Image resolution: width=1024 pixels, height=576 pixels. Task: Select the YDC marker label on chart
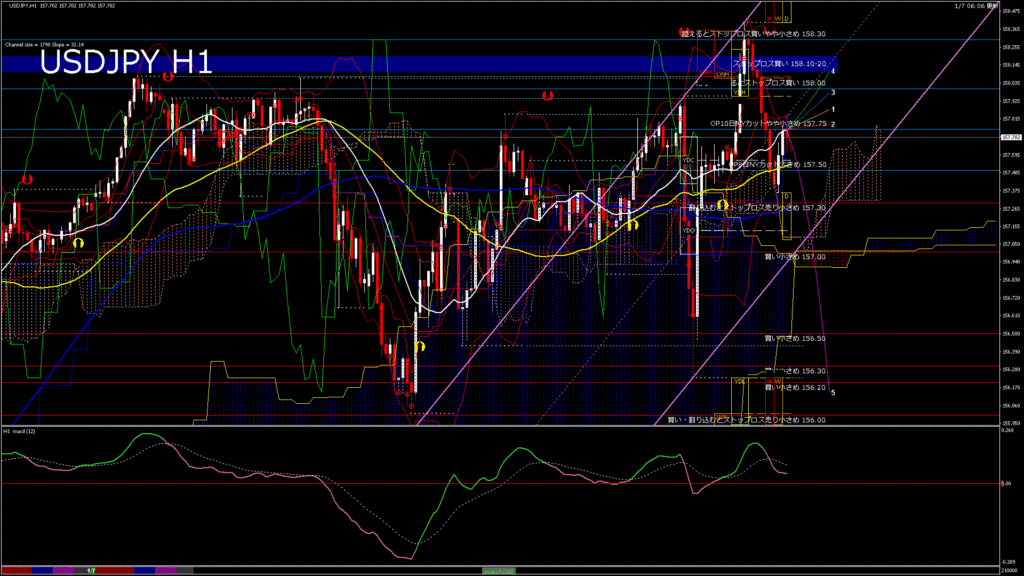[x=688, y=160]
